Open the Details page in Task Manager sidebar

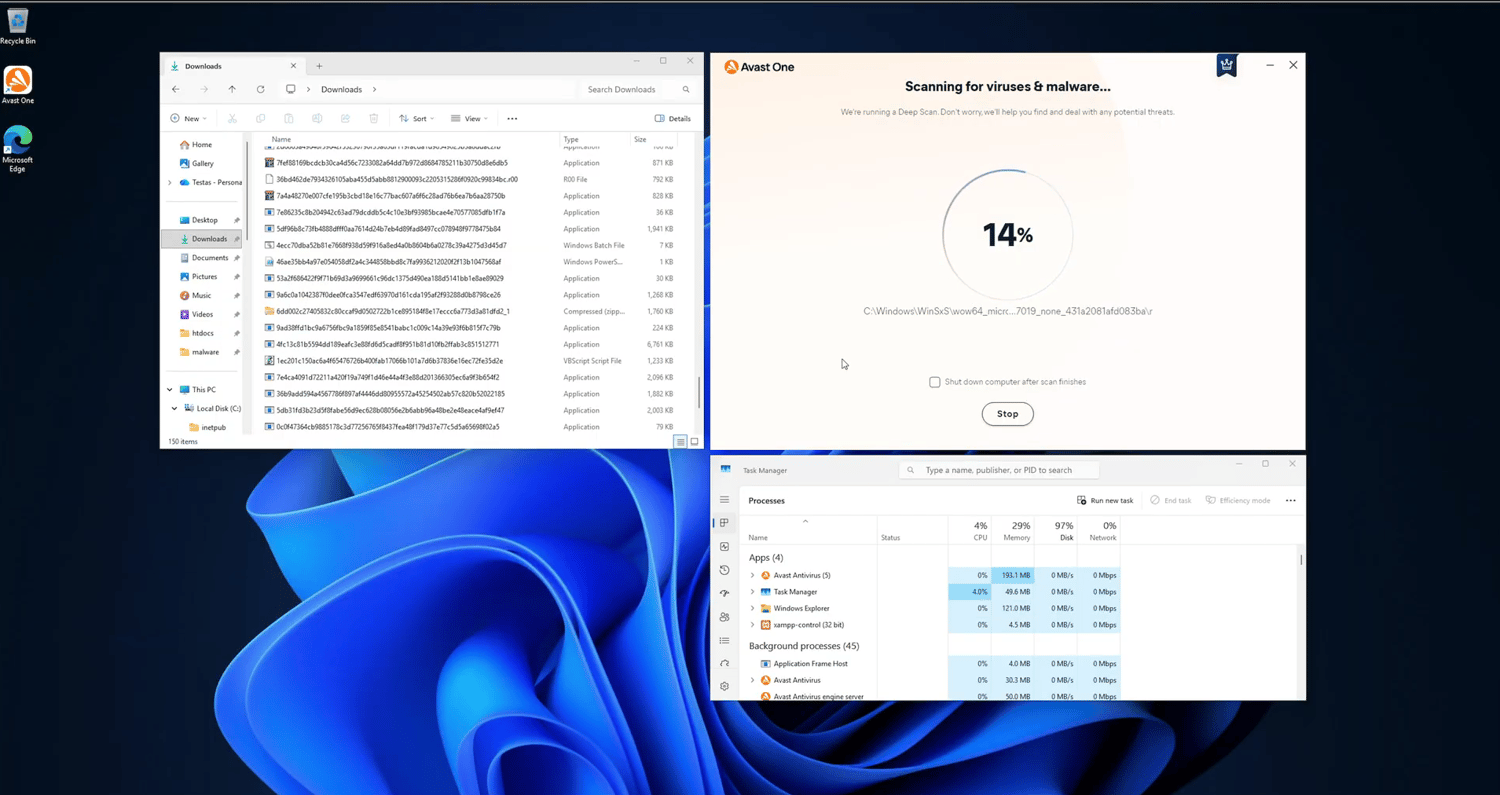[725, 640]
